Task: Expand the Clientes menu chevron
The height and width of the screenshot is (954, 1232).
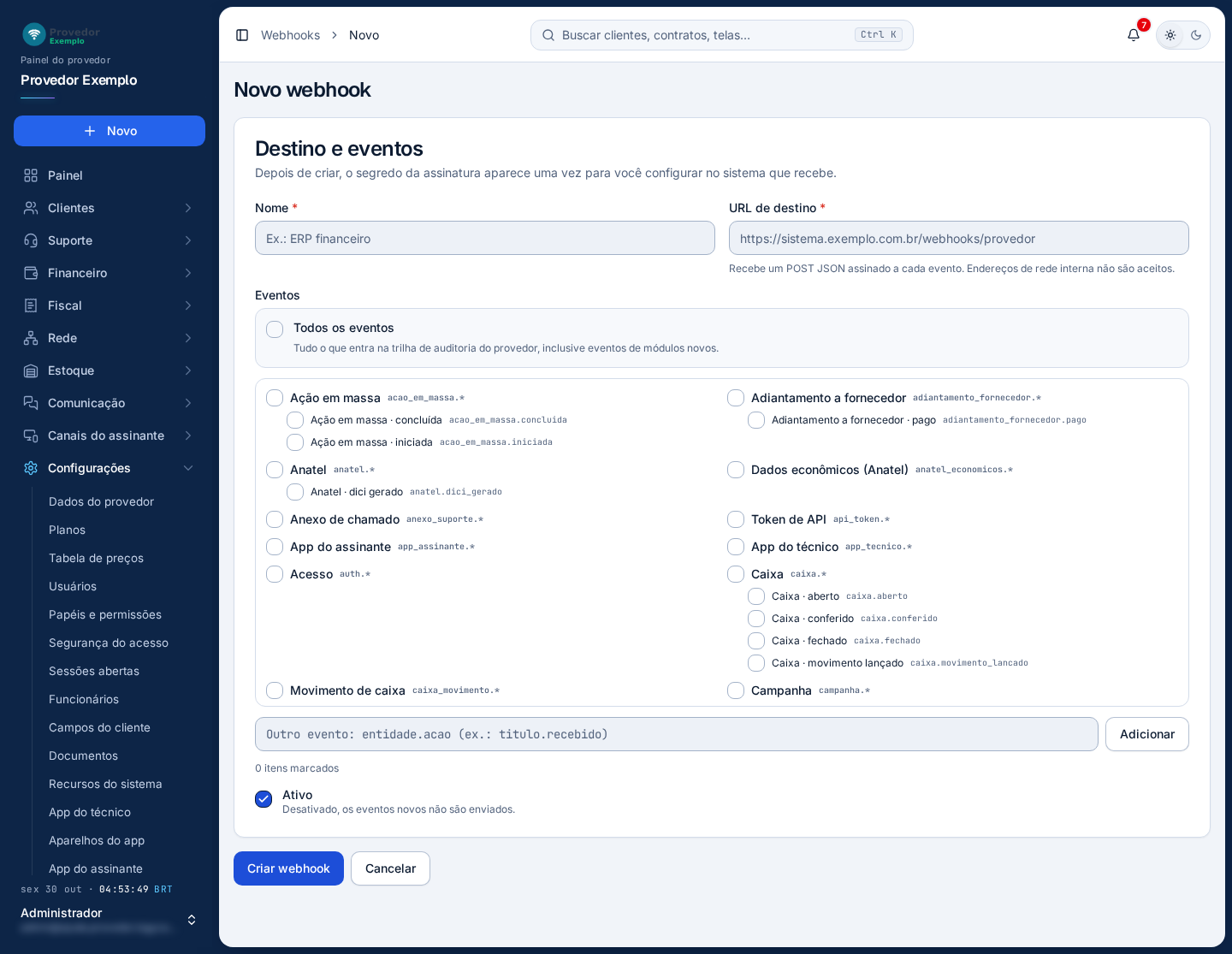Action: click(188, 208)
